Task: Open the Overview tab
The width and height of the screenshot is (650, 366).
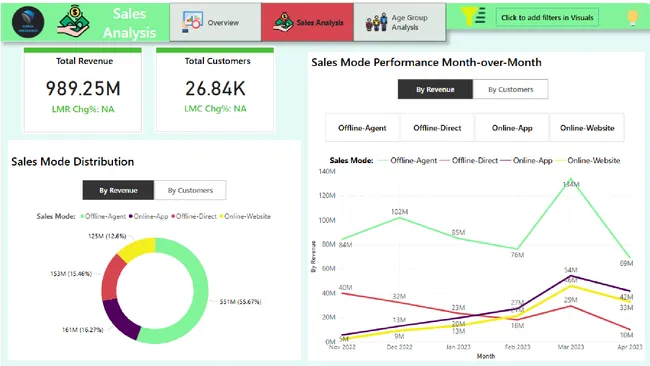Action: pyautogui.click(x=216, y=22)
